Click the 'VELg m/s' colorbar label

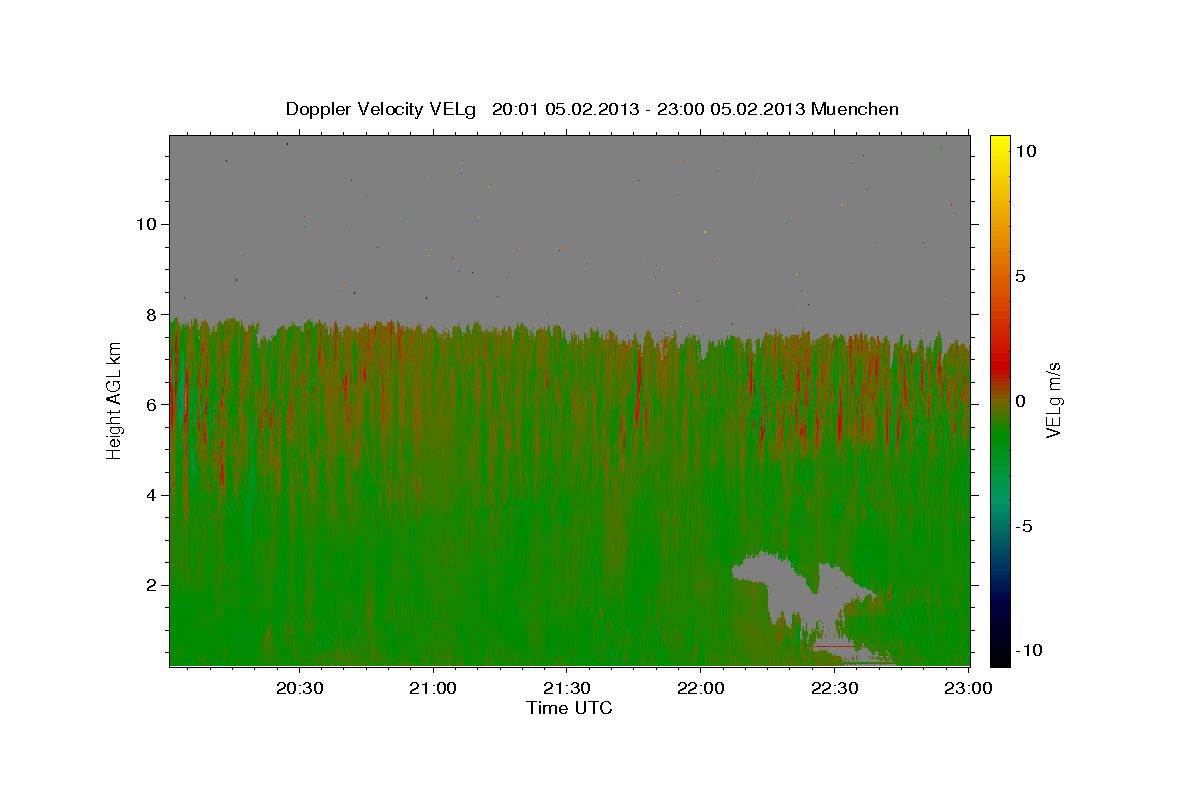pos(1053,402)
